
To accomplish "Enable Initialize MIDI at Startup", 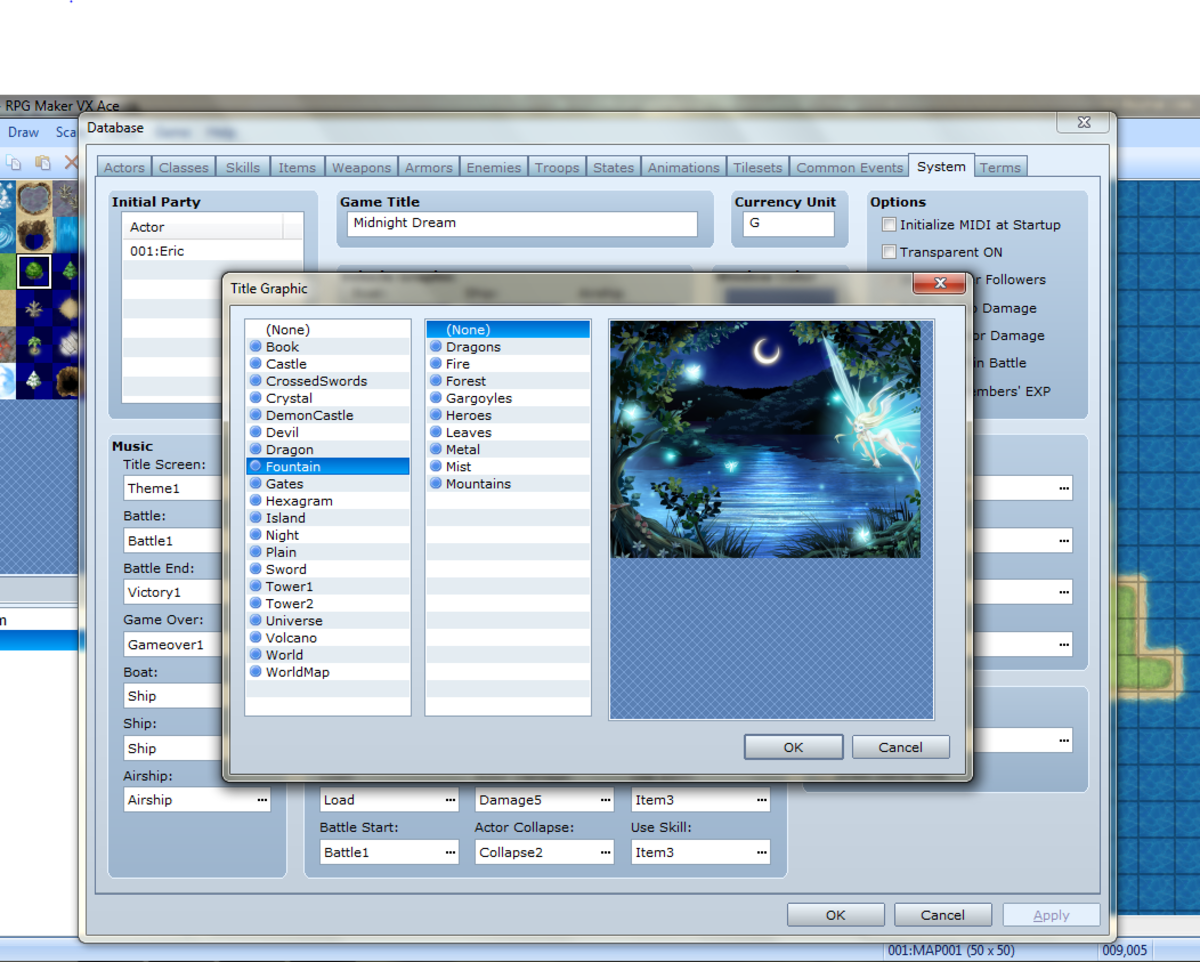I will (889, 225).
